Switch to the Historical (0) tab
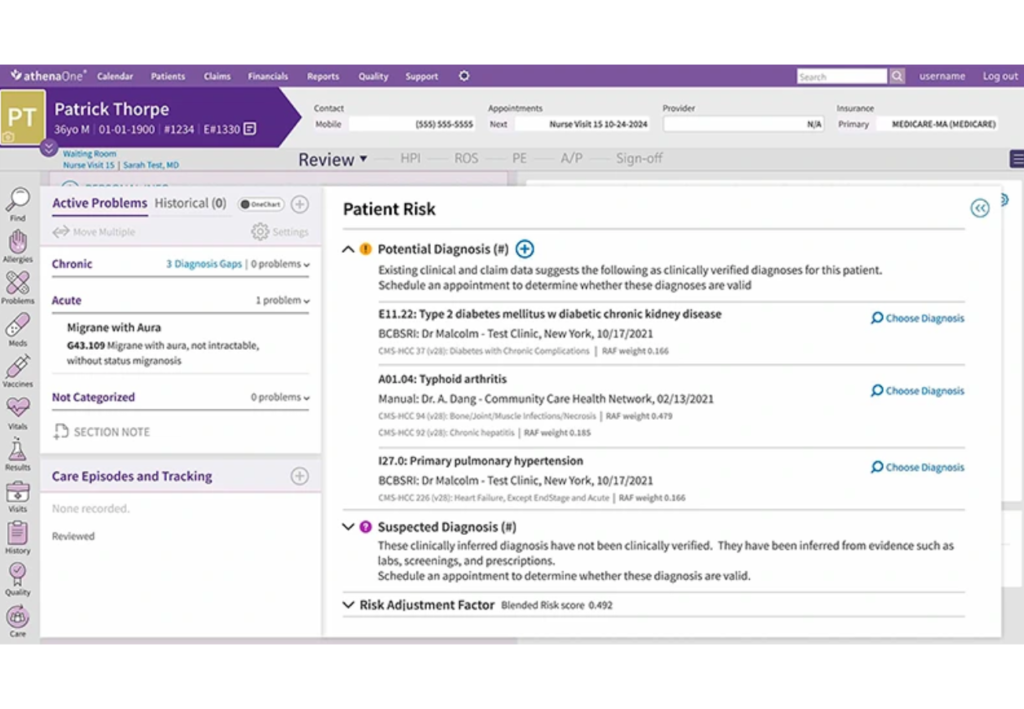 [191, 203]
